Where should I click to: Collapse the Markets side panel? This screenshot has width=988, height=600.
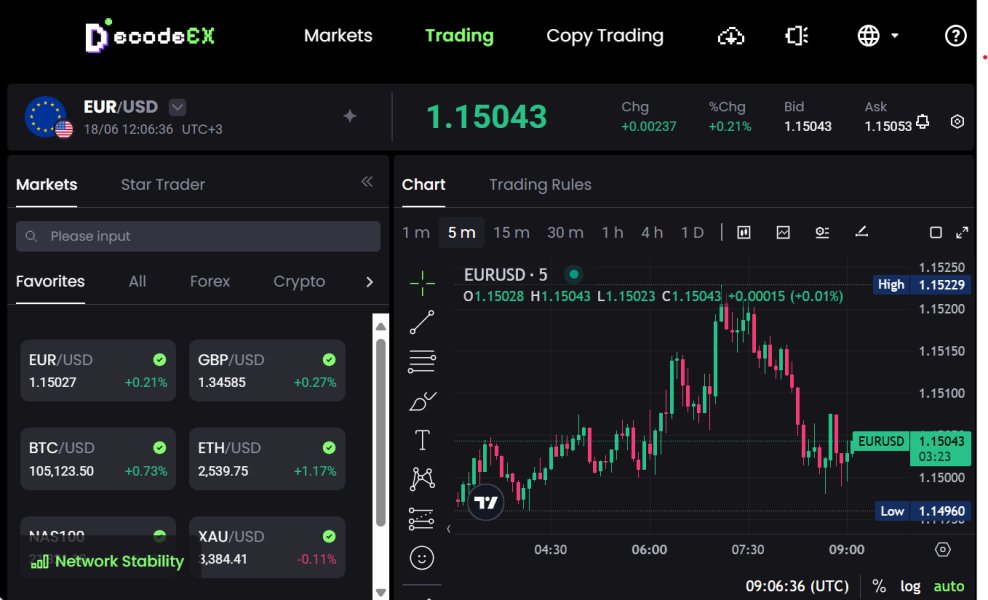[367, 182]
